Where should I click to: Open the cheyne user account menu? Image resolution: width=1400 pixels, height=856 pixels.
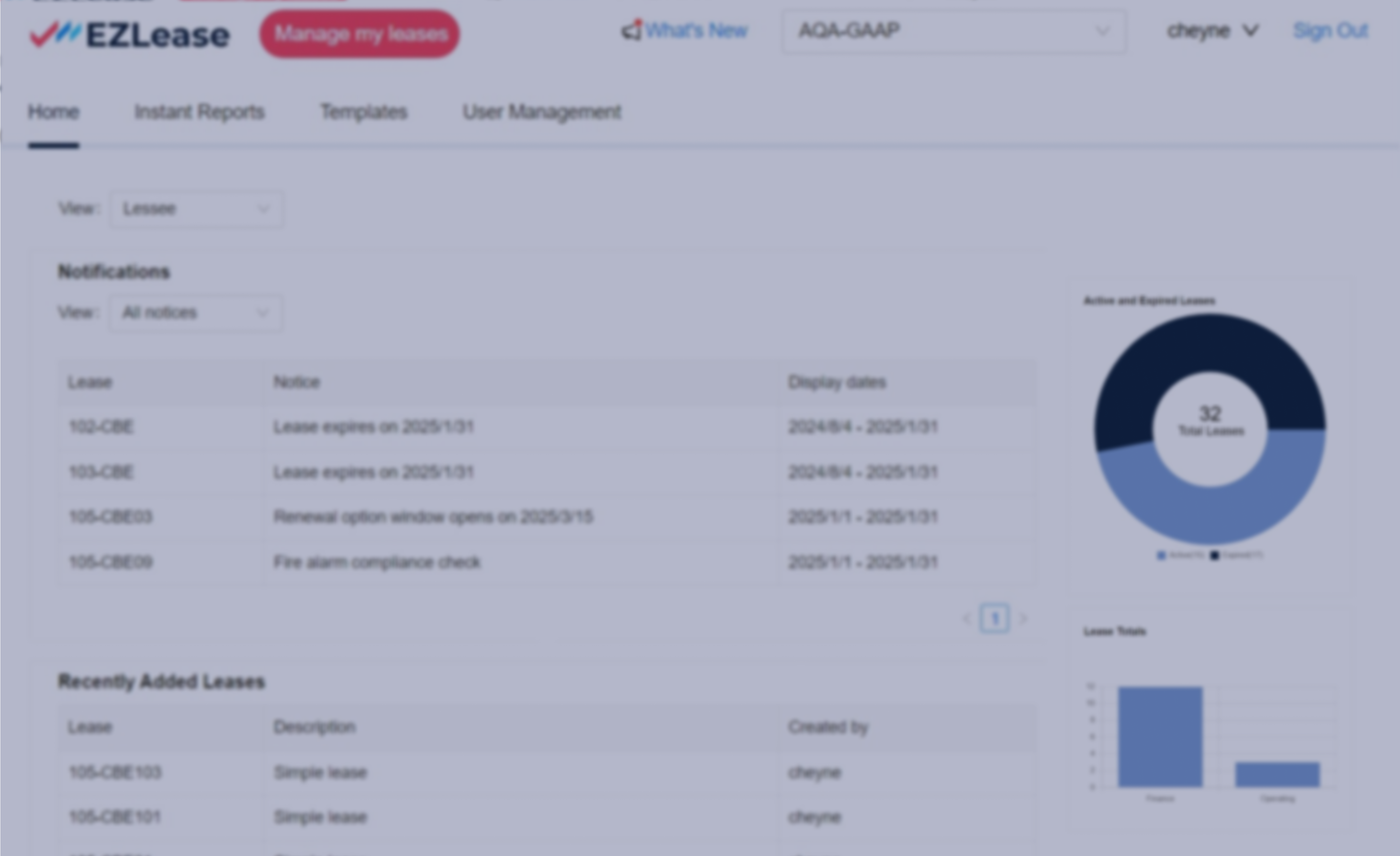[x=1213, y=31]
